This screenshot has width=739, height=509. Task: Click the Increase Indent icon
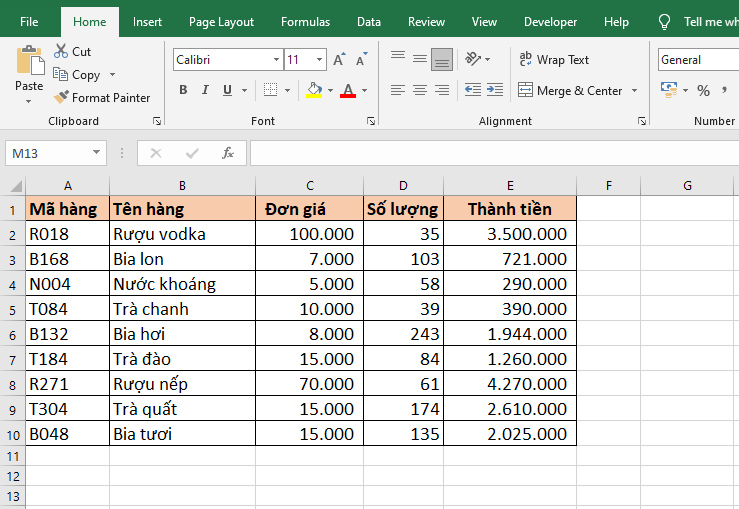click(494, 90)
